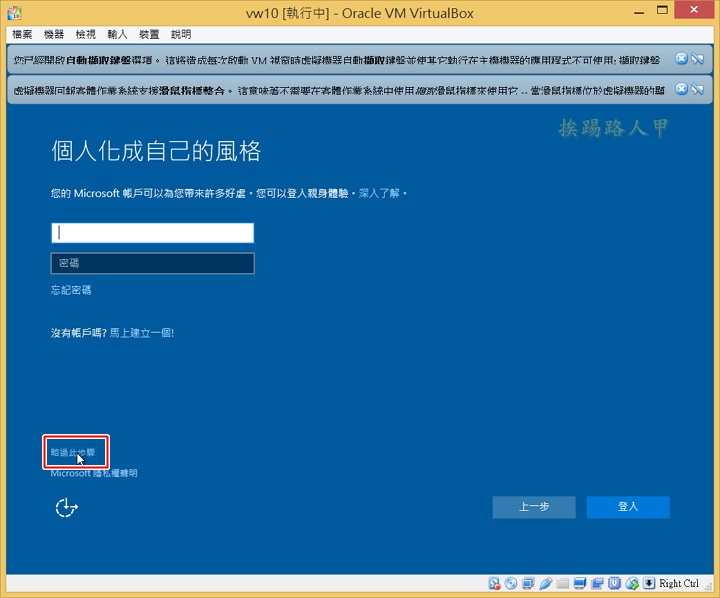This screenshot has width=720, height=598.
Task: Click the optical disc status icon
Action: click(x=511, y=583)
